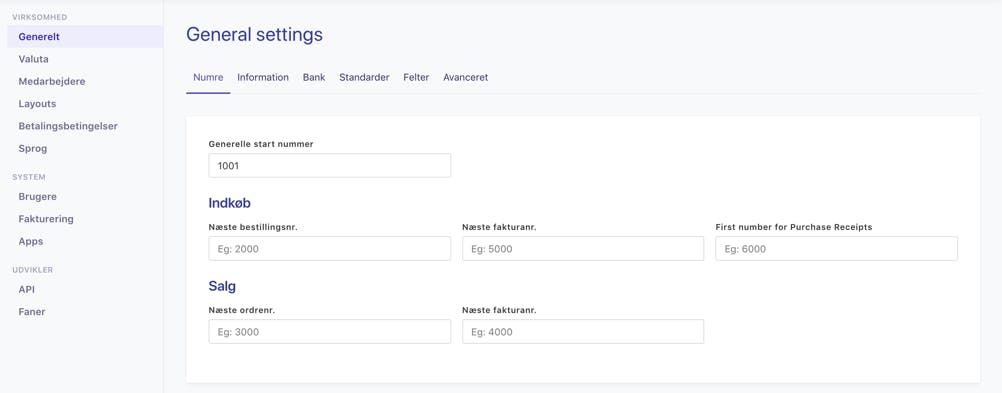Click the Næste bestillingsnr. label
The image size is (1002, 393).
pyautogui.click(x=253, y=227)
